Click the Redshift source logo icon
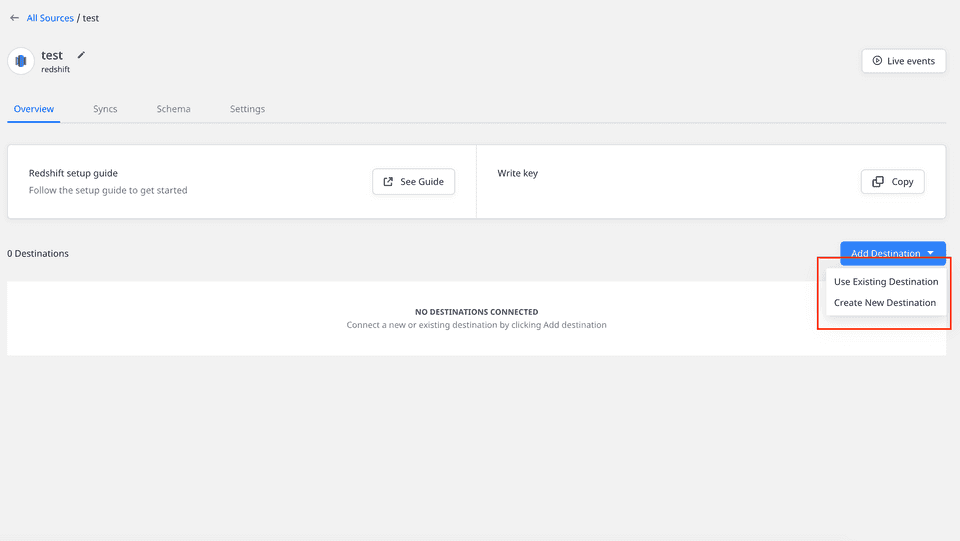The height and width of the screenshot is (541, 960). (21, 61)
